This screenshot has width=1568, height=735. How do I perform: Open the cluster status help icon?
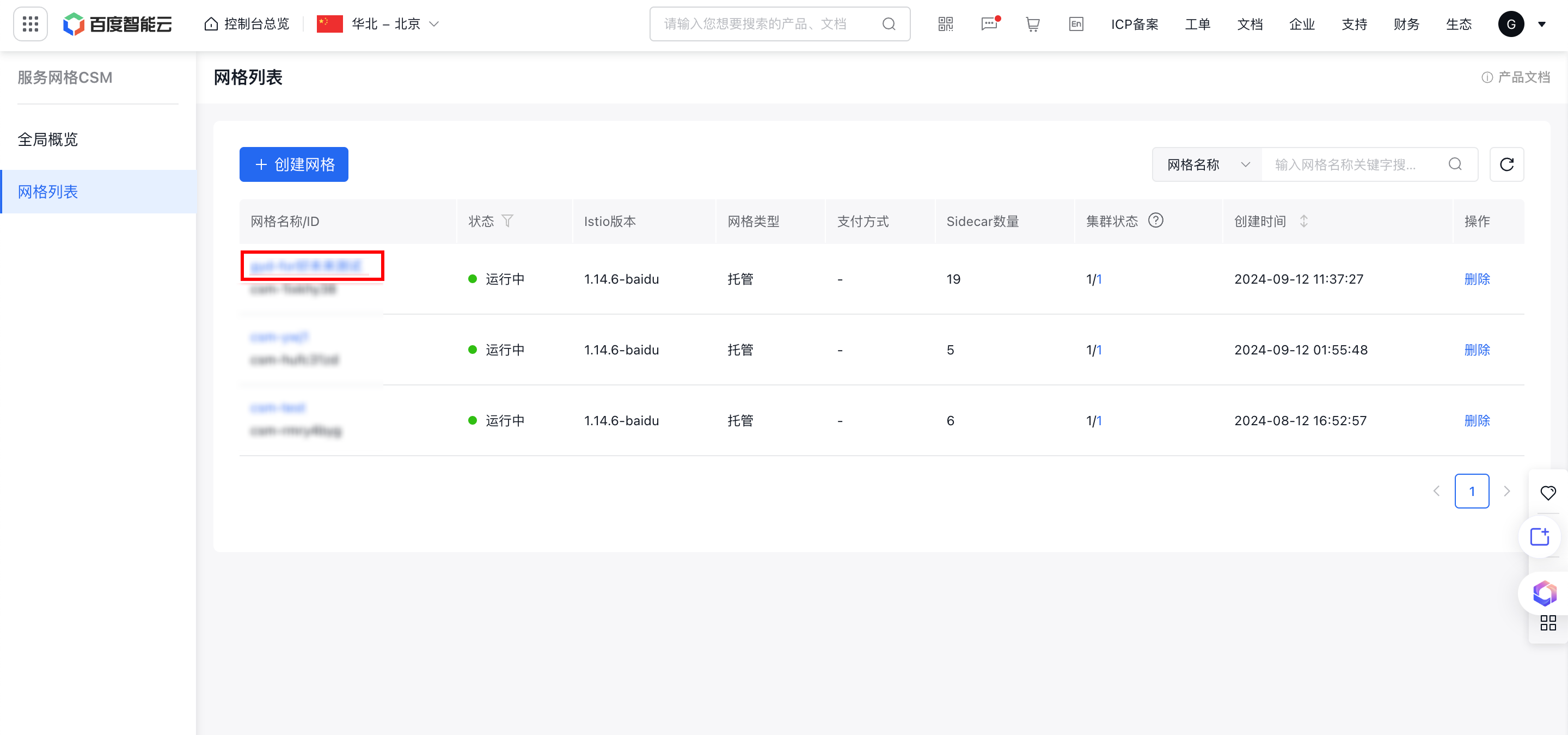tap(1155, 220)
